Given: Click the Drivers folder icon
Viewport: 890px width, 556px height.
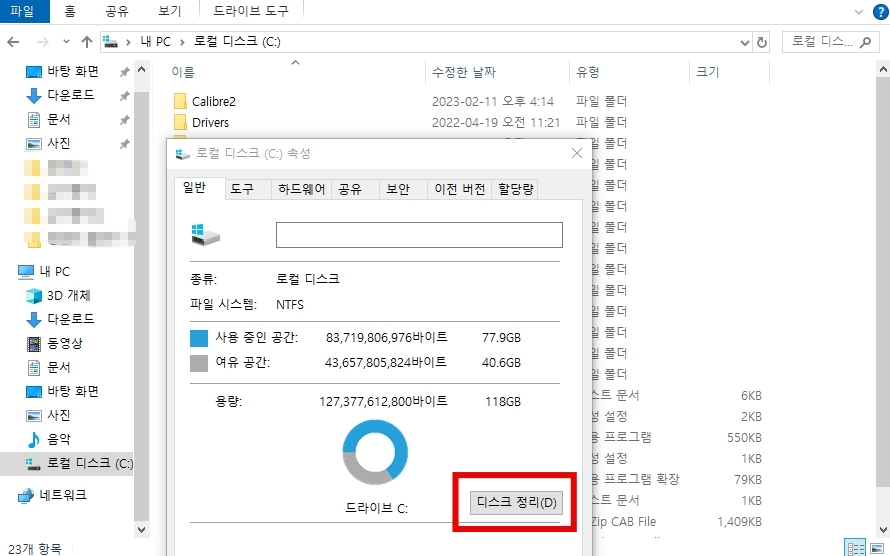Looking at the screenshot, I should pos(180,123).
